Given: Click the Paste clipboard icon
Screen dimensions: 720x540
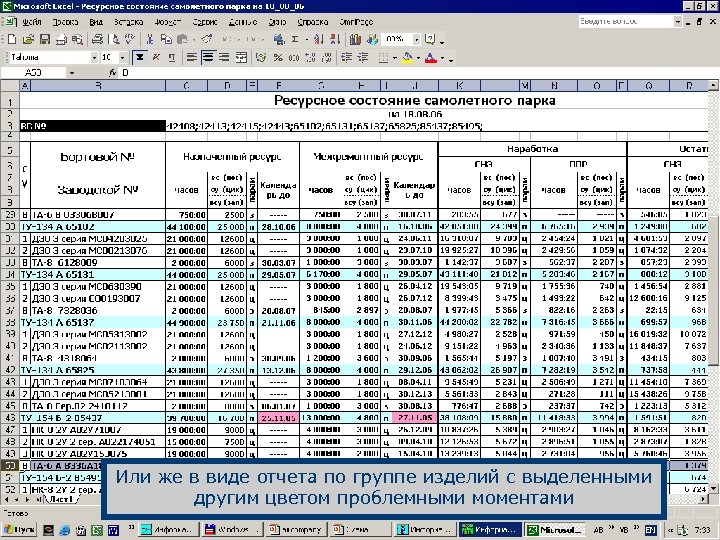Looking at the screenshot, I should tap(182, 39).
